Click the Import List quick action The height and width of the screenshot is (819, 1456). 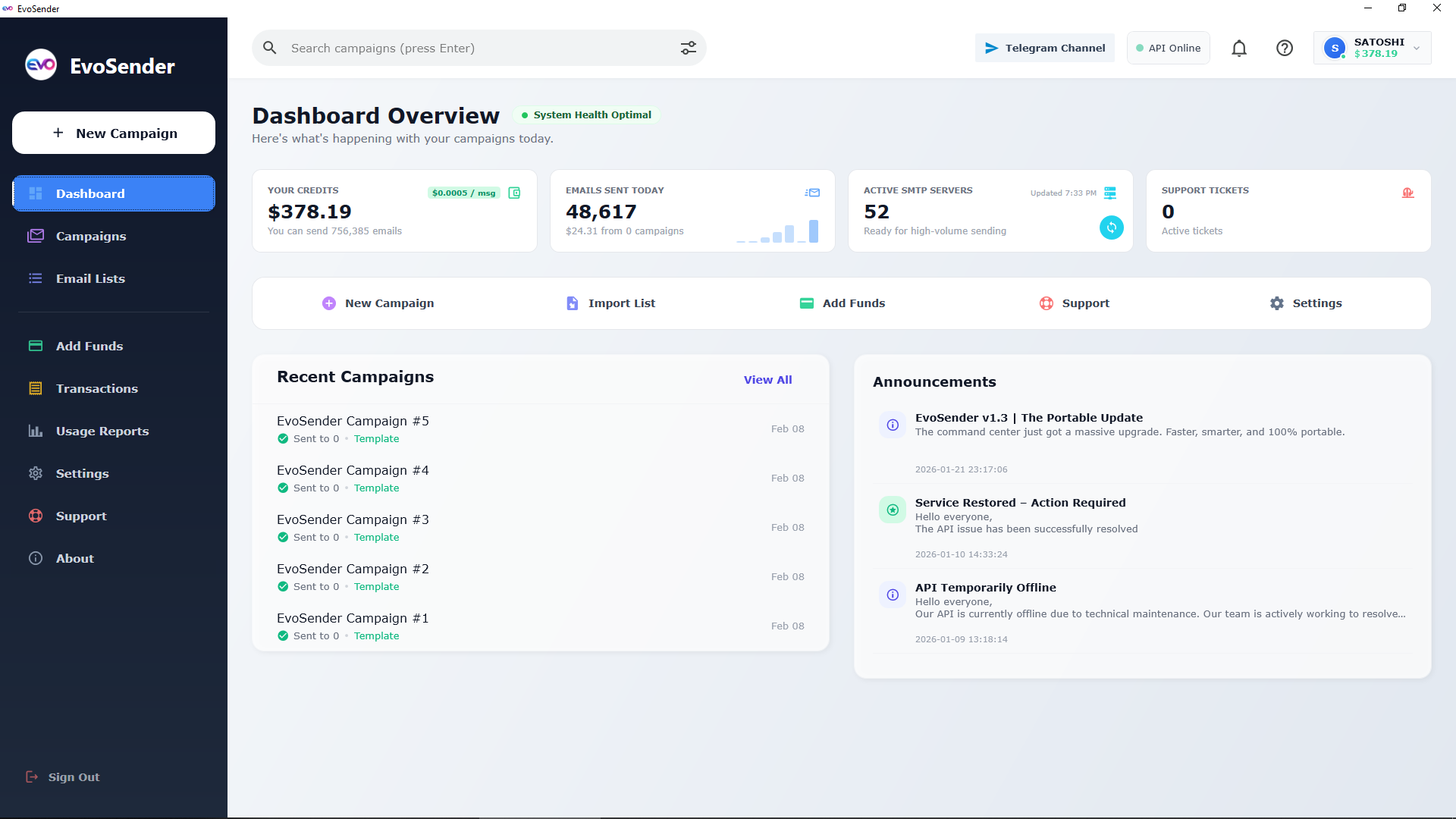click(x=610, y=303)
